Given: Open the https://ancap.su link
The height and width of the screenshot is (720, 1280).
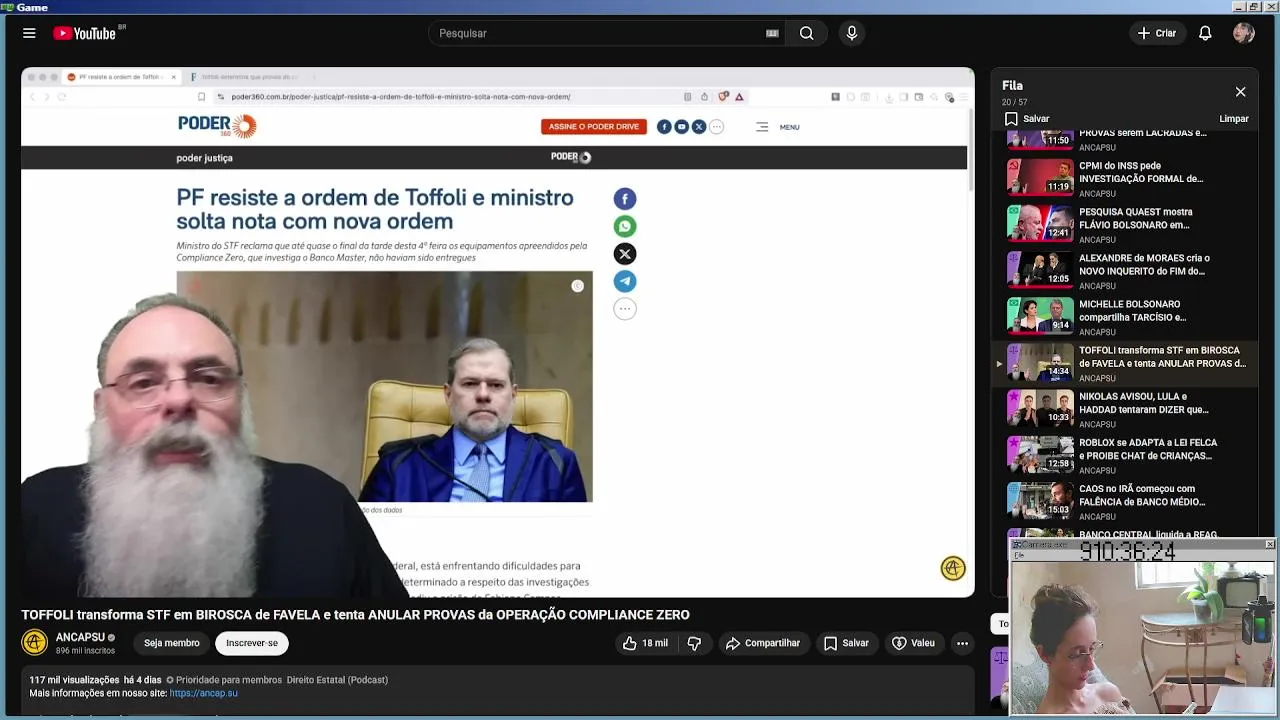Looking at the screenshot, I should click(204, 693).
